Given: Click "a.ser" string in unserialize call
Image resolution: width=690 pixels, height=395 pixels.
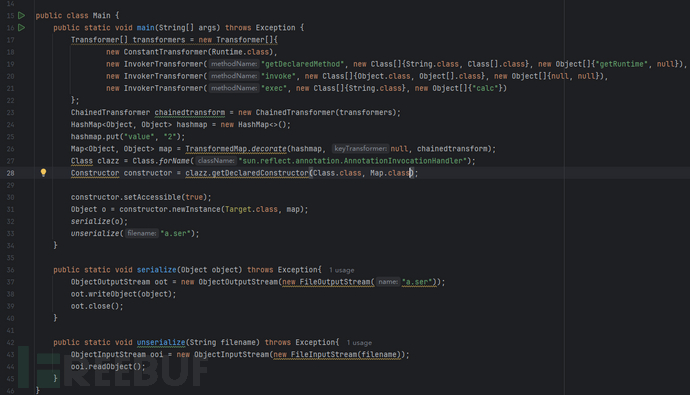Looking at the screenshot, I should (x=175, y=234).
